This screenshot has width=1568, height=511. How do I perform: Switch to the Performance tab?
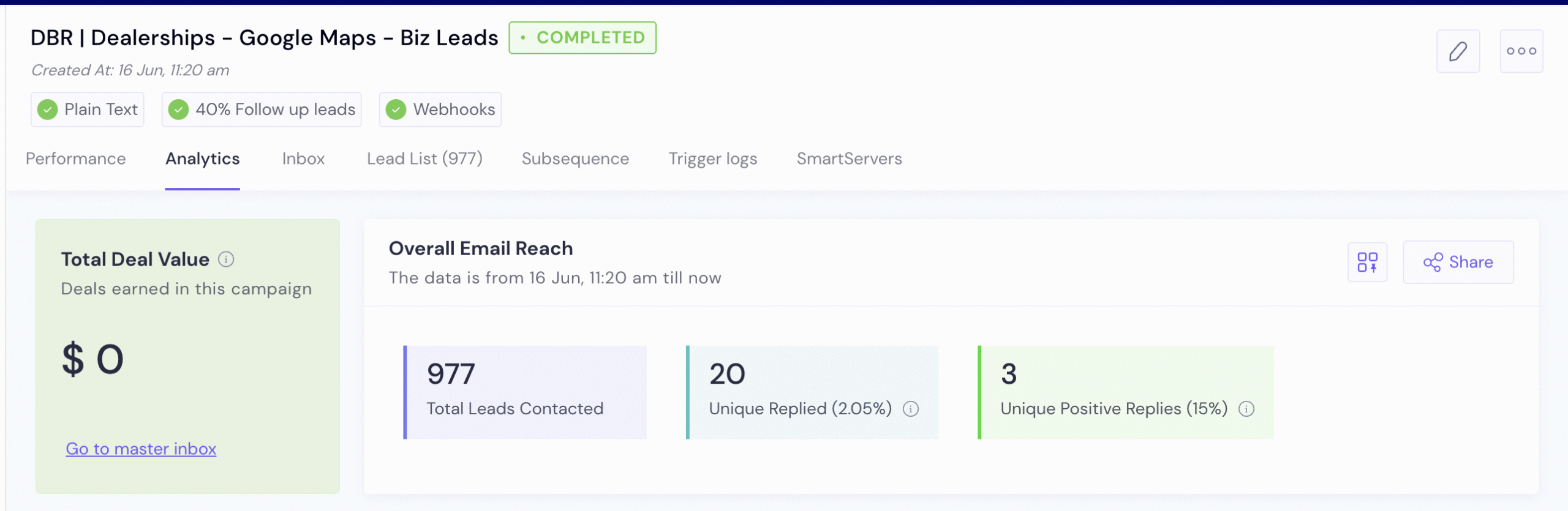tap(76, 159)
